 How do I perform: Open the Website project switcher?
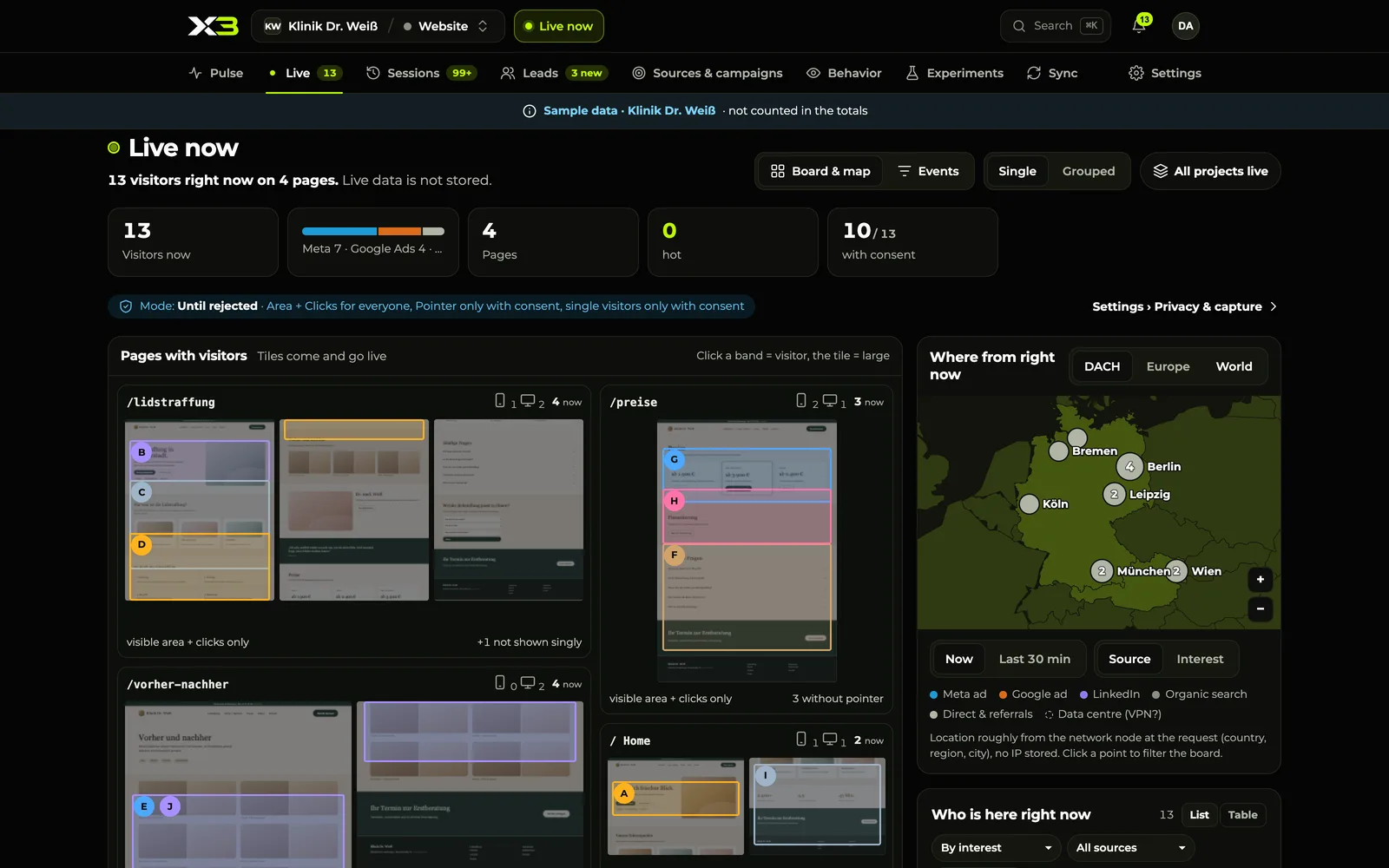click(x=445, y=26)
